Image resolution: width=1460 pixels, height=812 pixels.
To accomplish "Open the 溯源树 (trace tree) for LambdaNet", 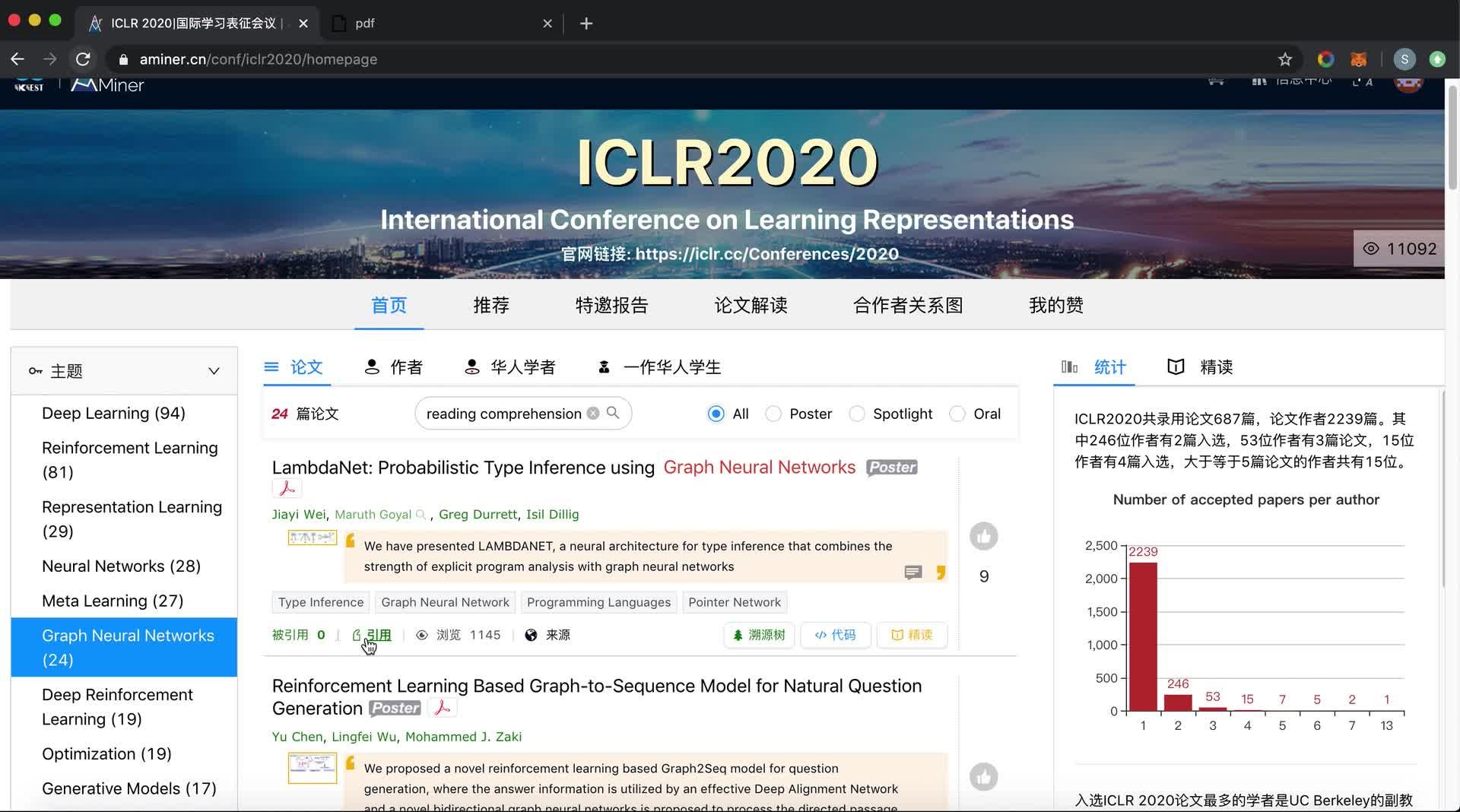I will (758, 635).
